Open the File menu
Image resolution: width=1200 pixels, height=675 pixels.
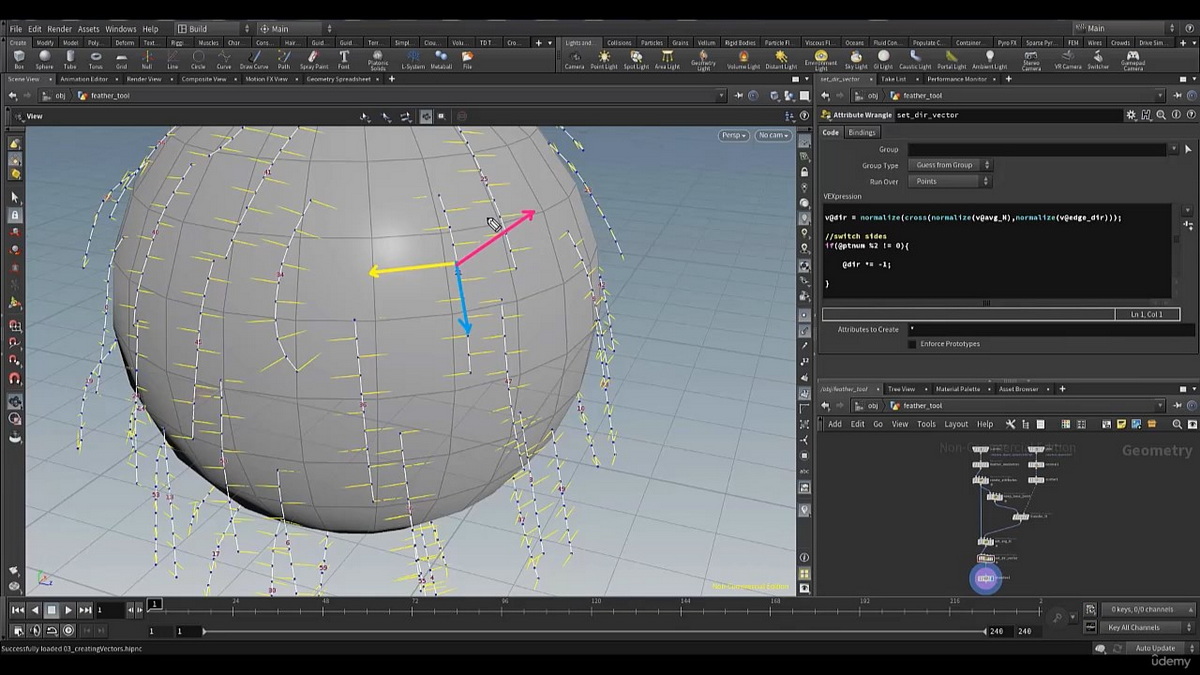pos(15,29)
